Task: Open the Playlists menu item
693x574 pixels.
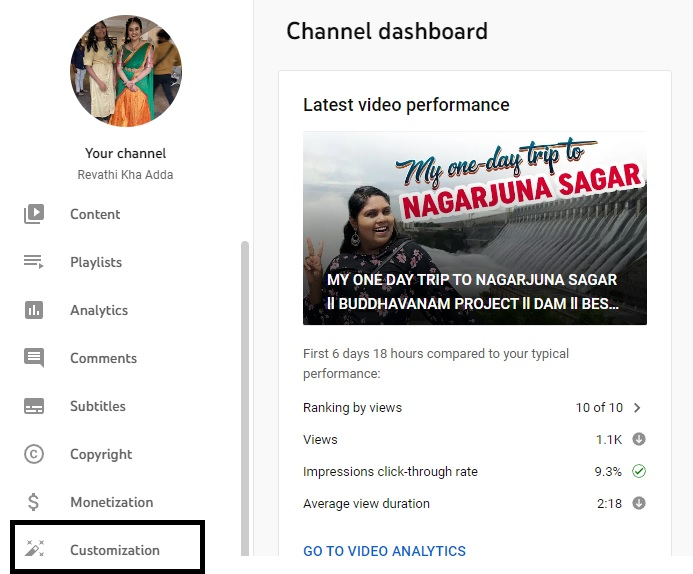Action: 95,262
